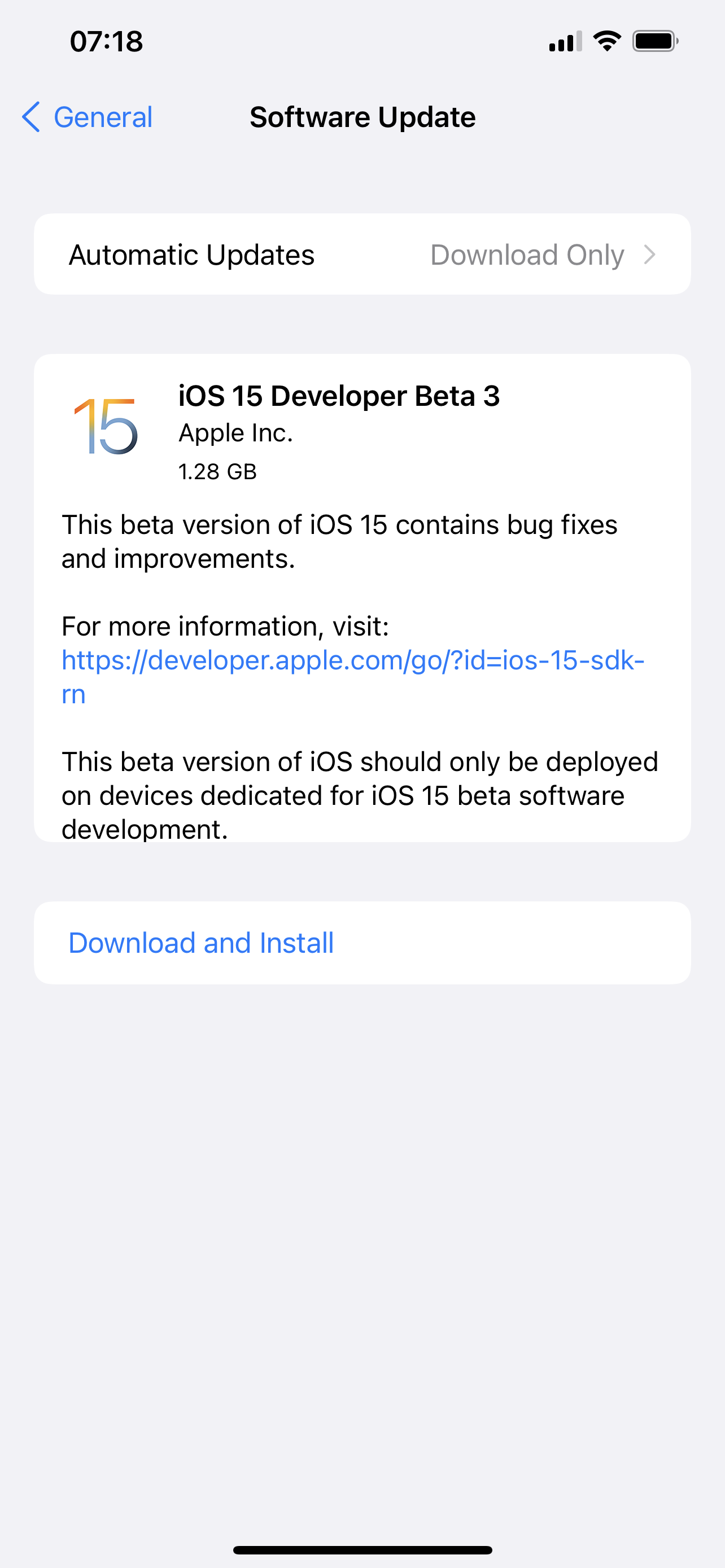The image size is (725, 1568).
Task: Open the developer.apple.com release notes link
Action: [x=352, y=660]
